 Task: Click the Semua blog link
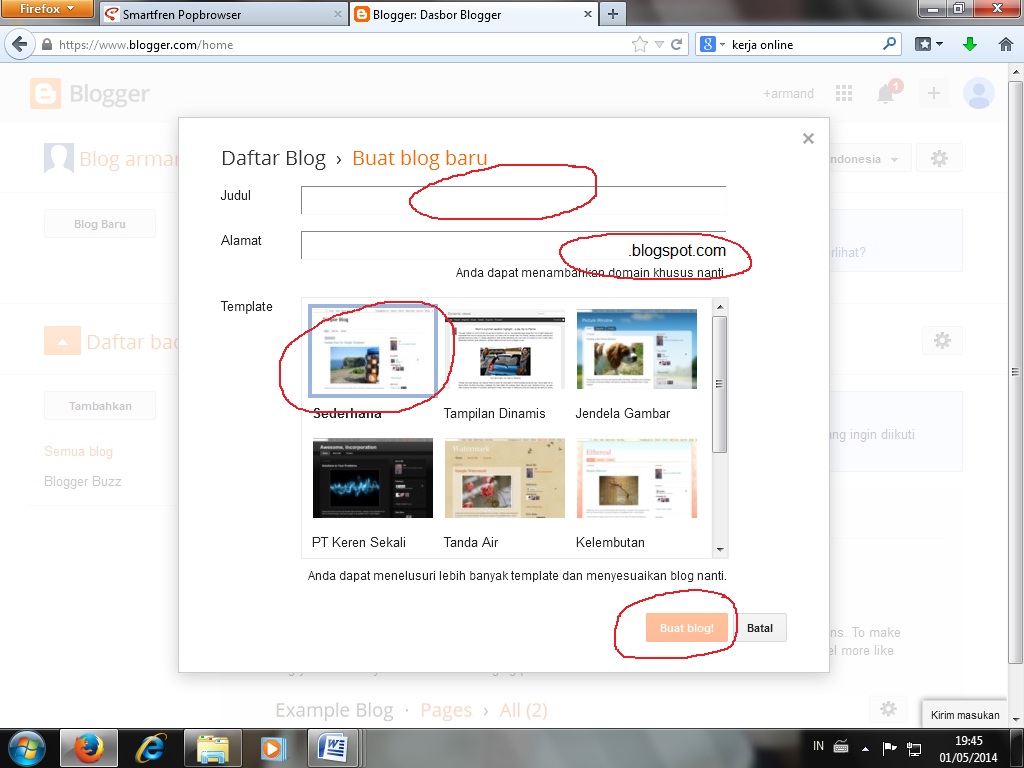coord(78,451)
